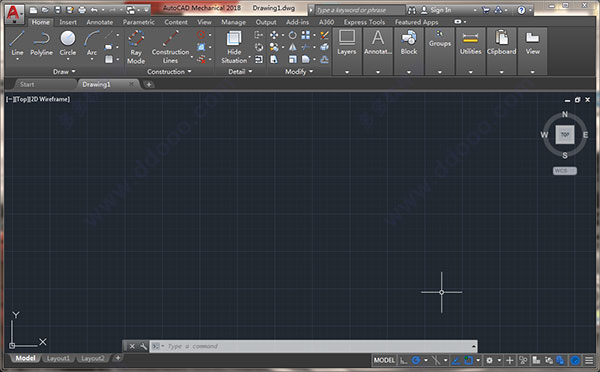Click the new drawing plus tab button

pos(148,84)
